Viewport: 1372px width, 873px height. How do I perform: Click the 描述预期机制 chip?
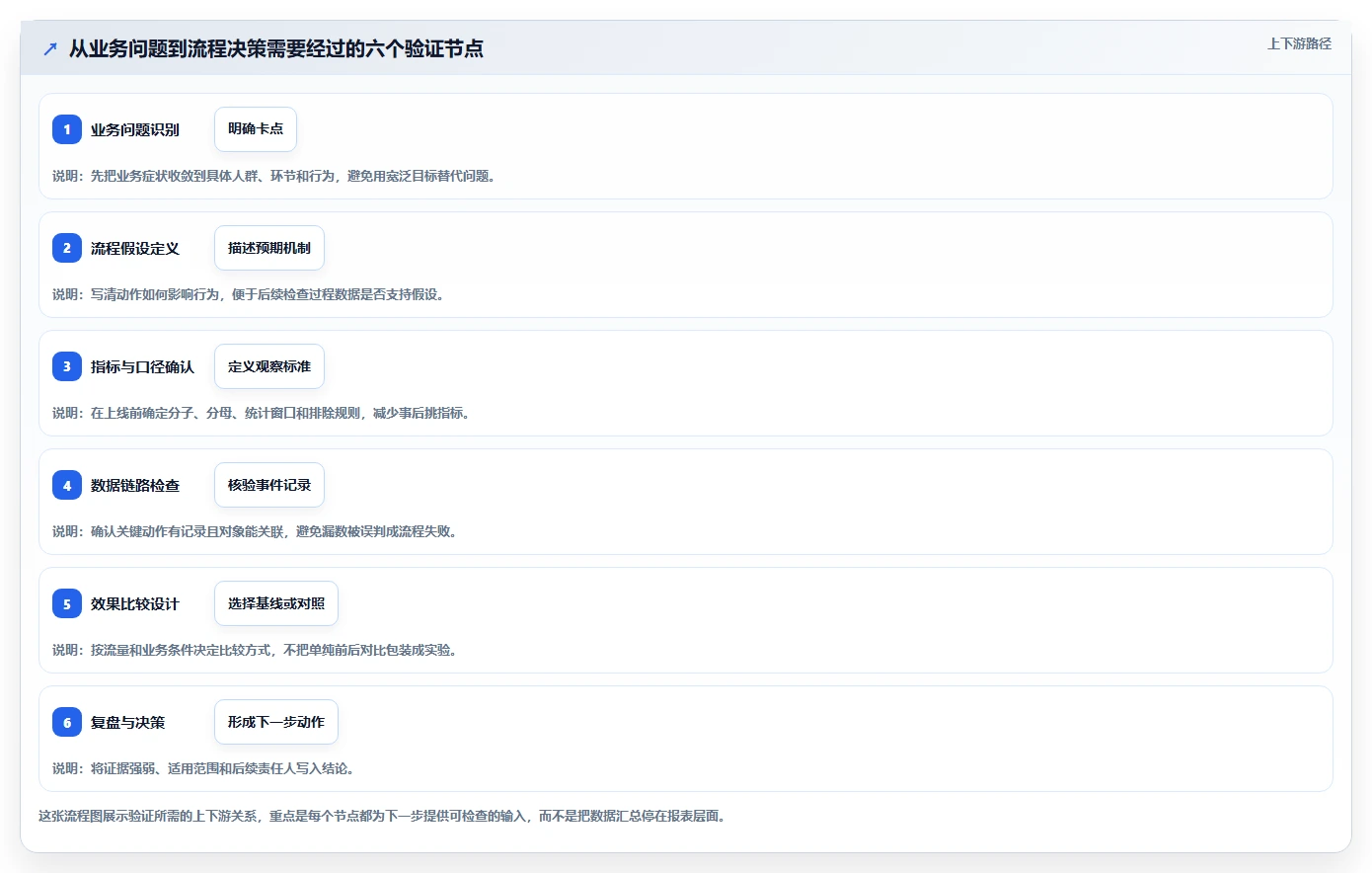pyautogui.click(x=269, y=248)
